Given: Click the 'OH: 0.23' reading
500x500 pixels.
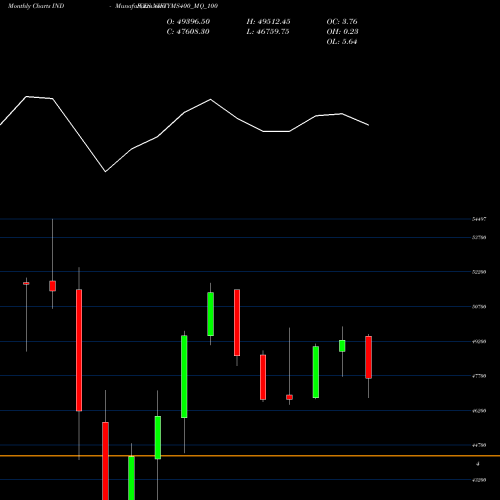Looking at the screenshot, I should coord(342,32).
